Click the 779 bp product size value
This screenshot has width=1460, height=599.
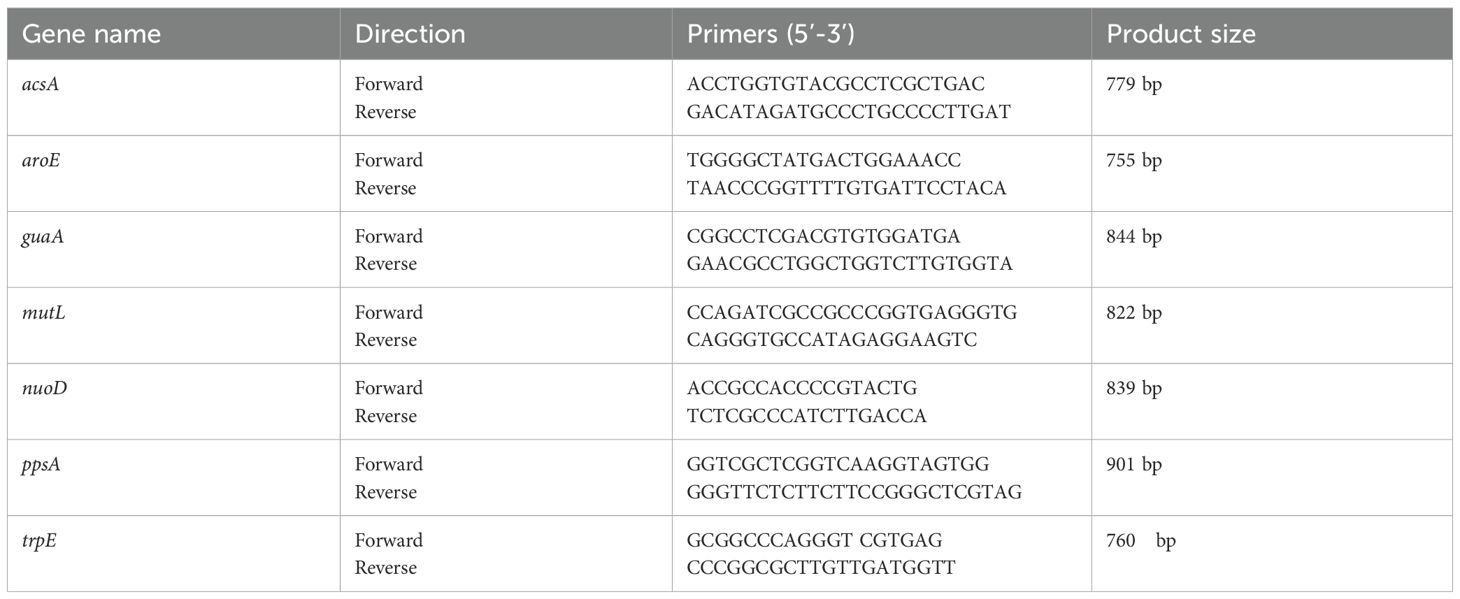click(x=1134, y=84)
